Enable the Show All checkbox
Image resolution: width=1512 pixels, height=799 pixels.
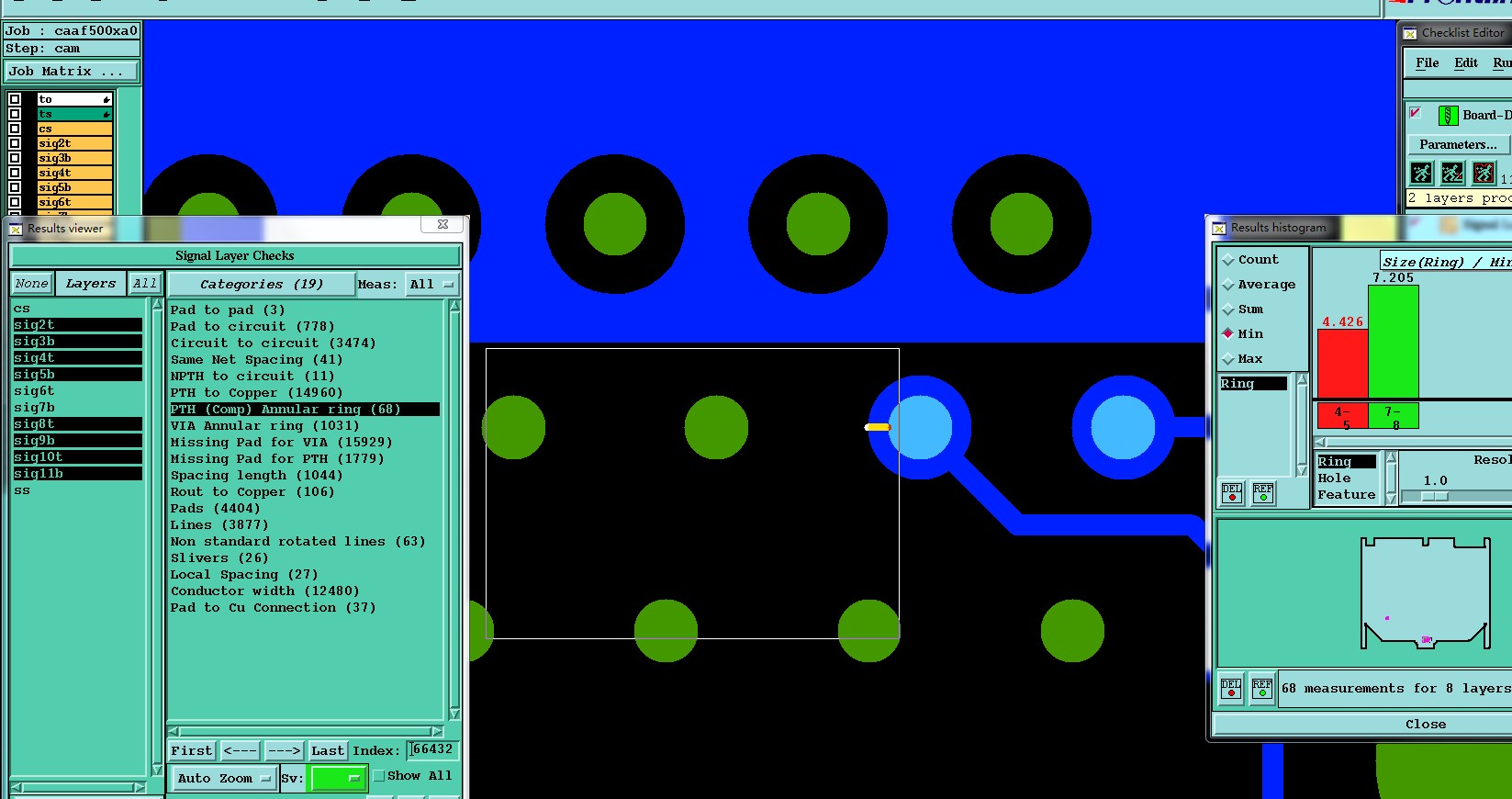pos(378,776)
